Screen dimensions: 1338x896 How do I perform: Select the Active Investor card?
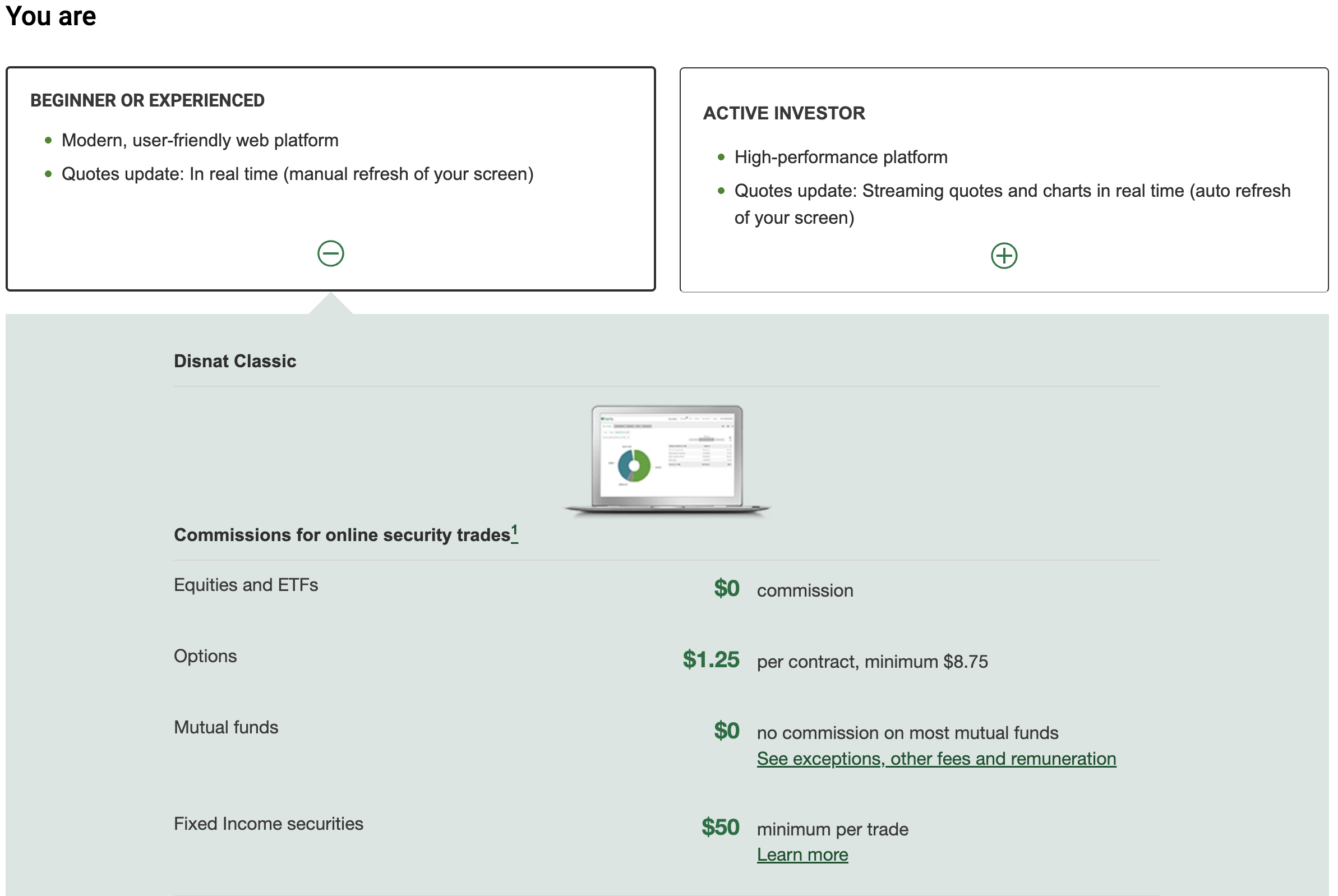[1004, 180]
